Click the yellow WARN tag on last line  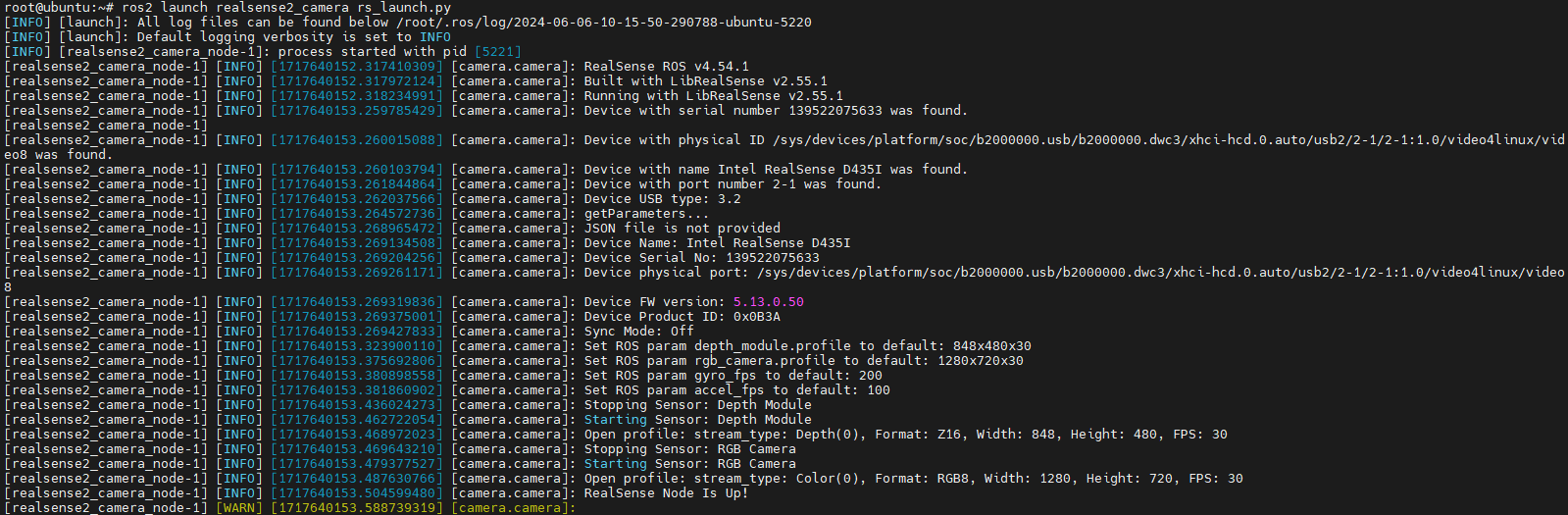(238, 507)
